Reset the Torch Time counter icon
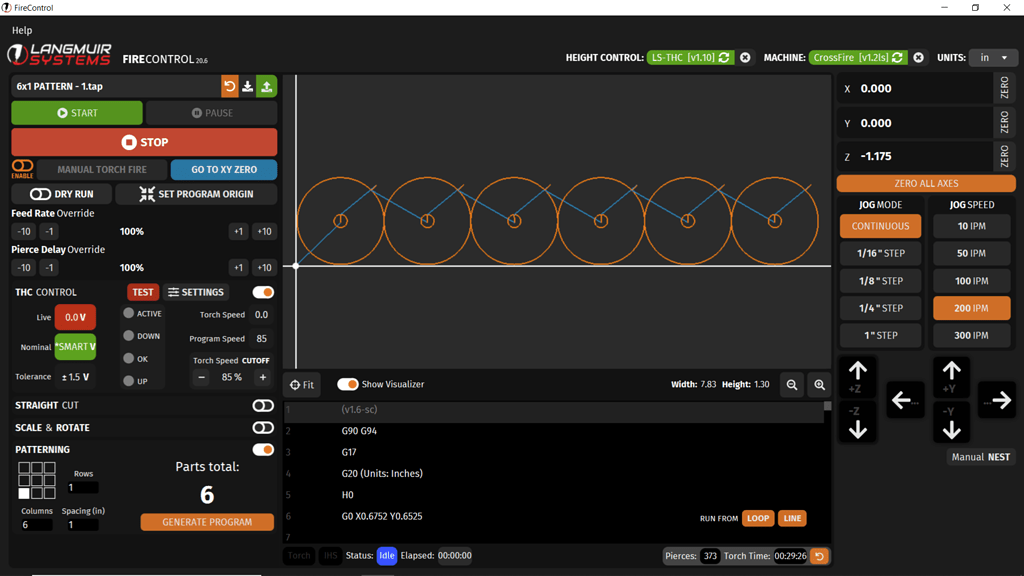 coord(819,555)
